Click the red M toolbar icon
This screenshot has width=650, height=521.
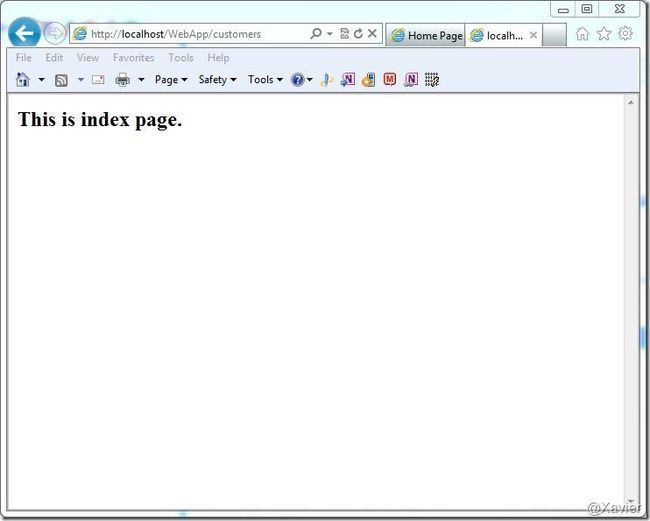click(390, 79)
